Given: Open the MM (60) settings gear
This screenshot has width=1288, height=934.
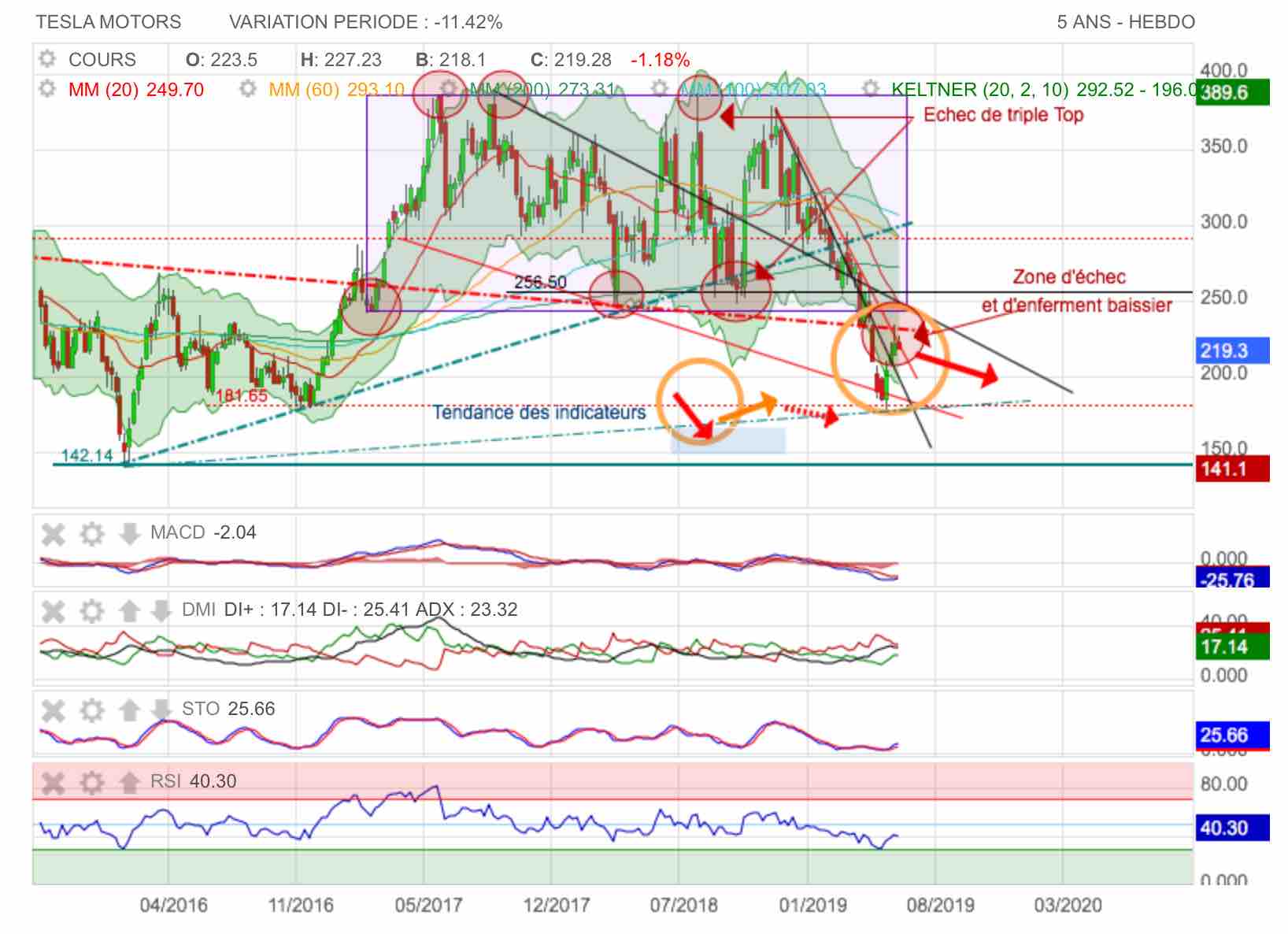Looking at the screenshot, I should coord(248,89).
